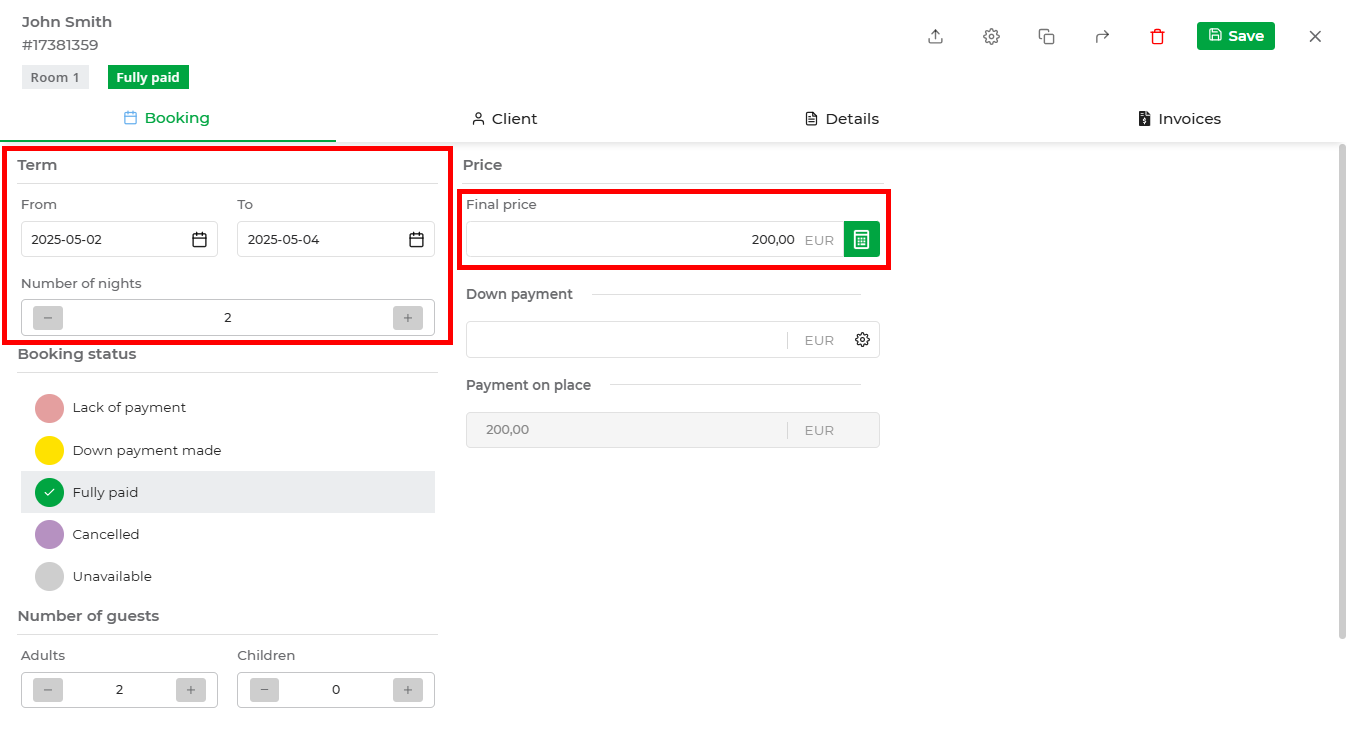Increase number of children
This screenshot has height=735, width=1347.
[408, 690]
